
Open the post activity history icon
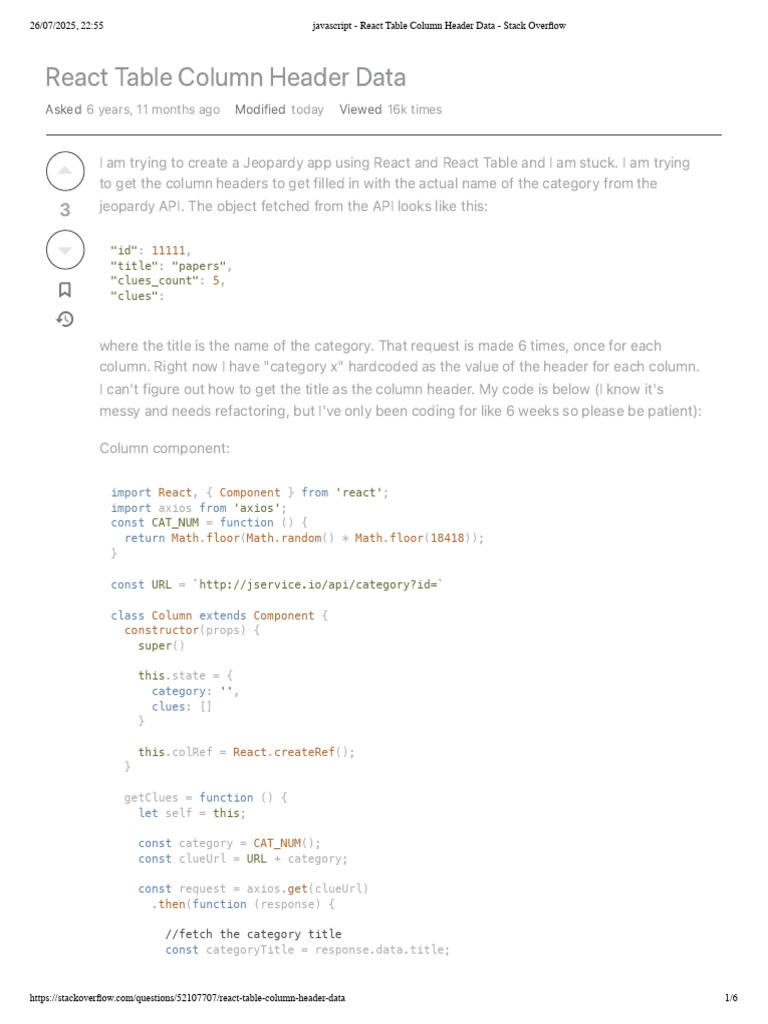(65, 319)
